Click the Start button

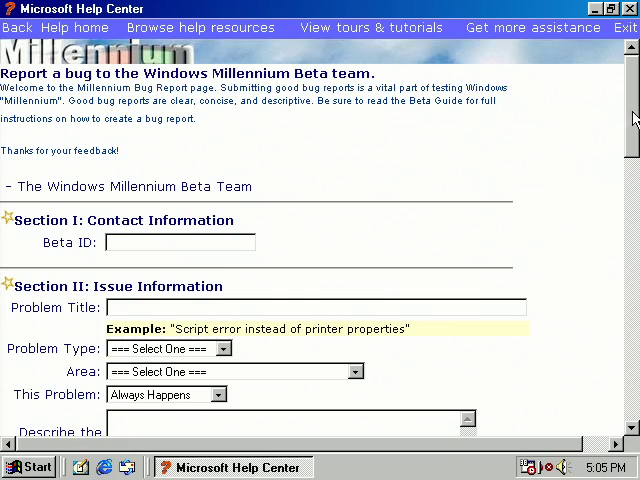(29, 467)
